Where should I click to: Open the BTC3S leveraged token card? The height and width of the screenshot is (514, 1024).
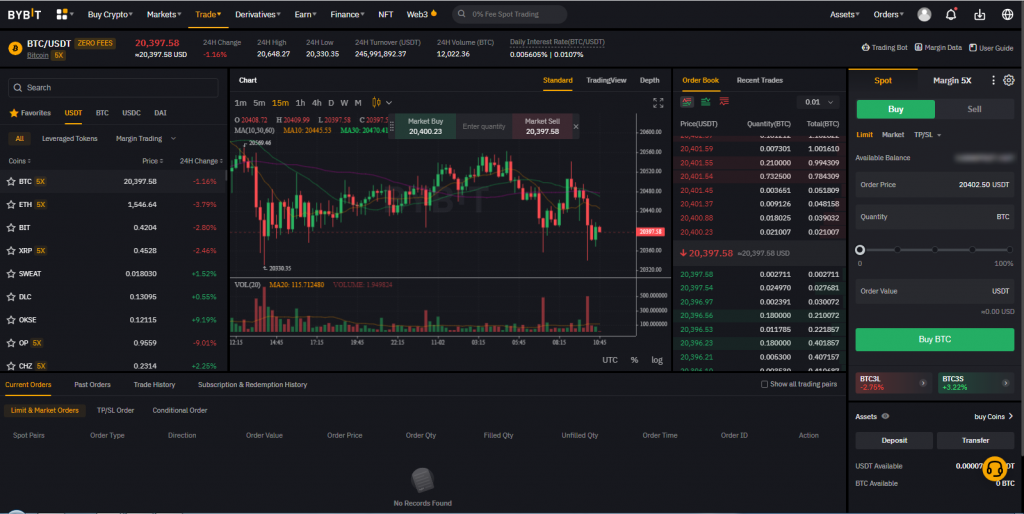[x=976, y=383]
